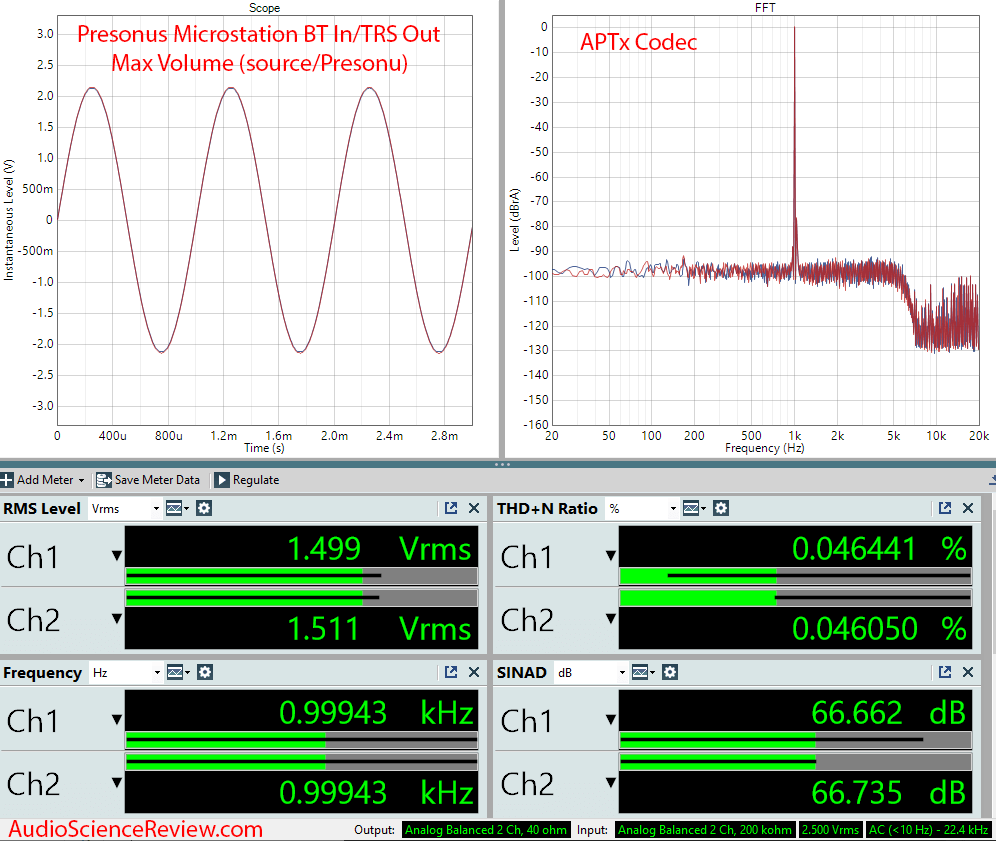Open the Hz unit dropdown for Frequency
Viewport: 996px width, 841px height.
pyautogui.click(x=125, y=673)
